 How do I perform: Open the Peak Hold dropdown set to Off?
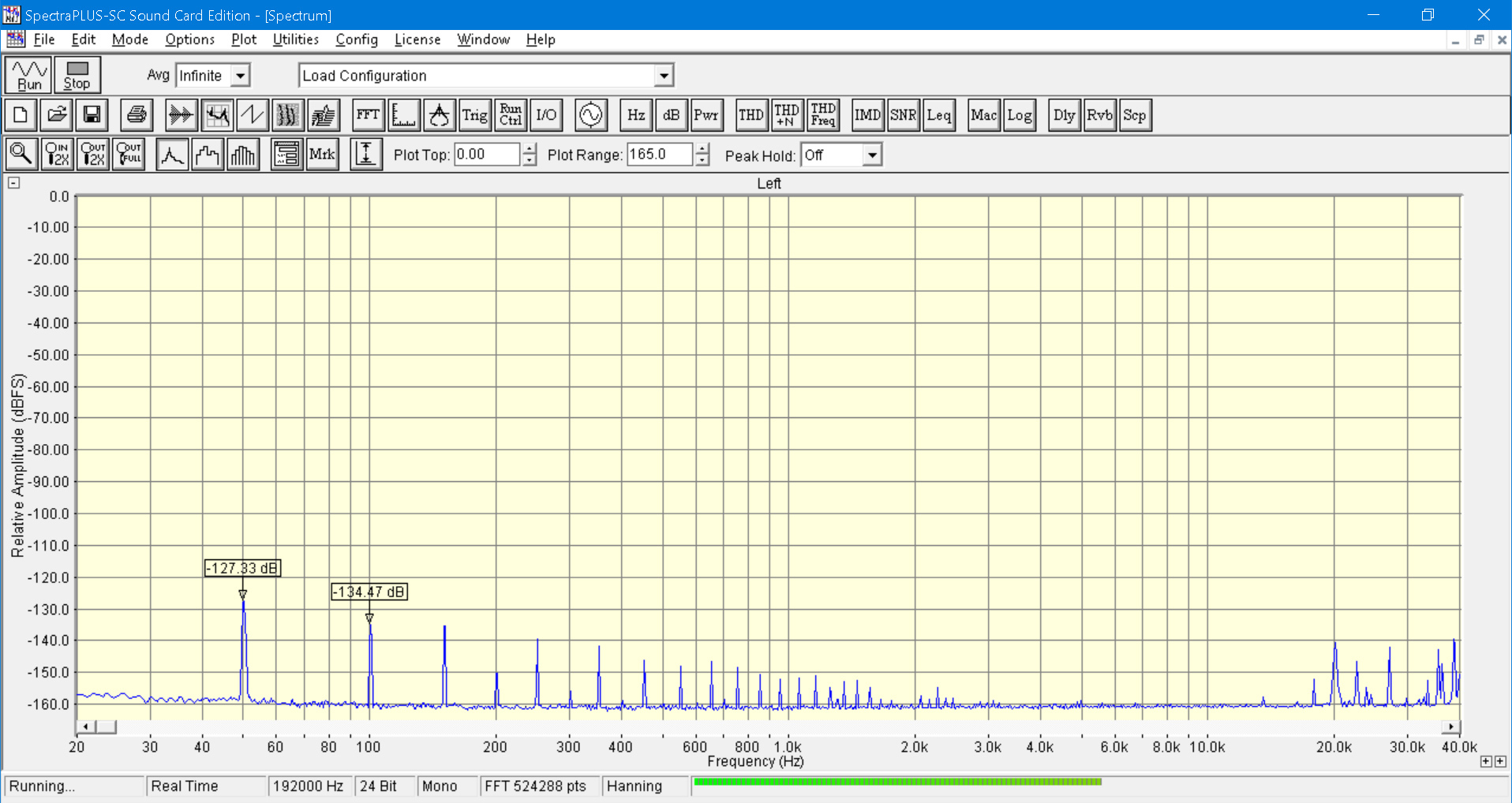click(871, 155)
